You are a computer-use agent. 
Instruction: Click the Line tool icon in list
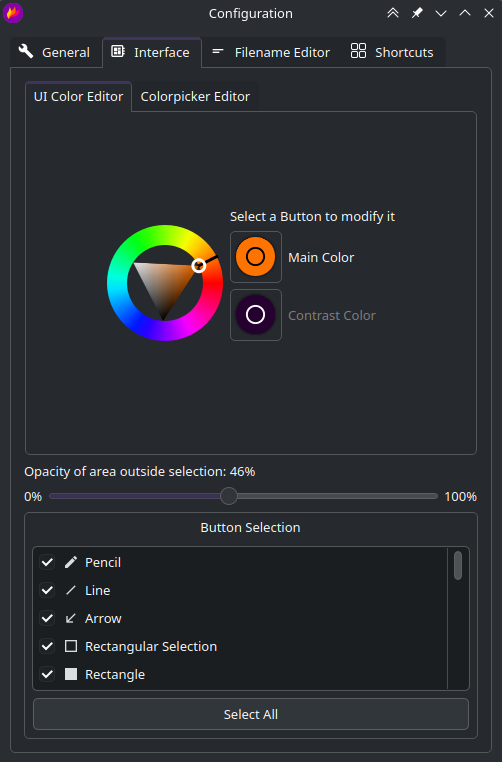click(x=71, y=590)
